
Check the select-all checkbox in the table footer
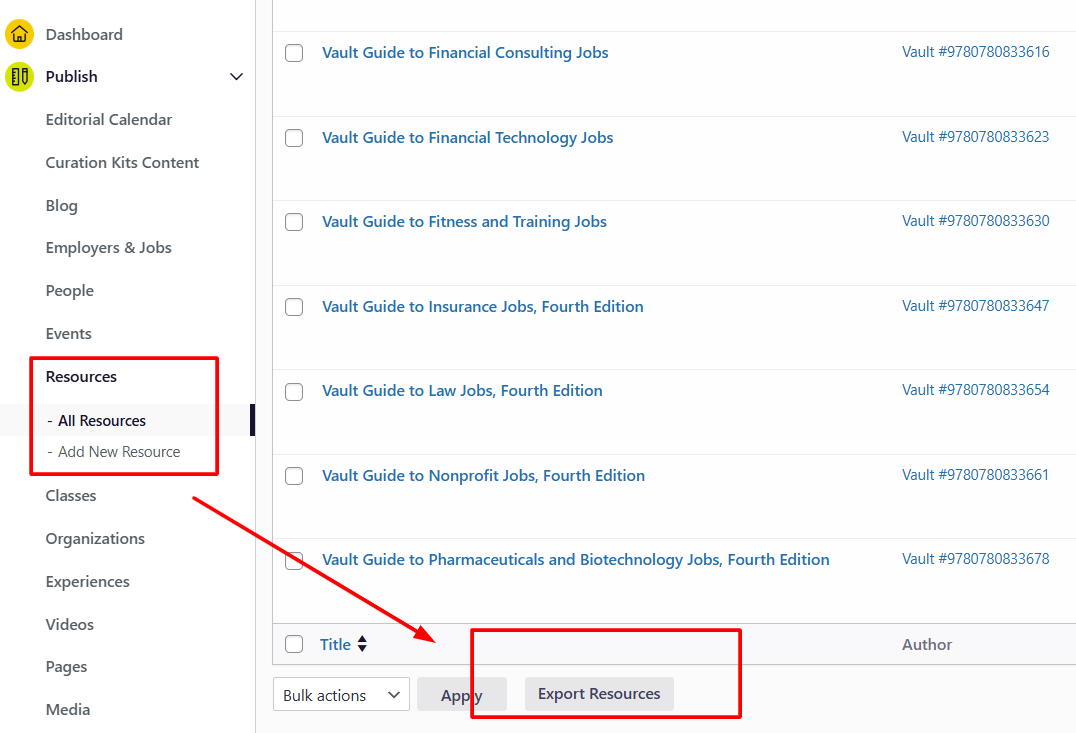coord(294,644)
